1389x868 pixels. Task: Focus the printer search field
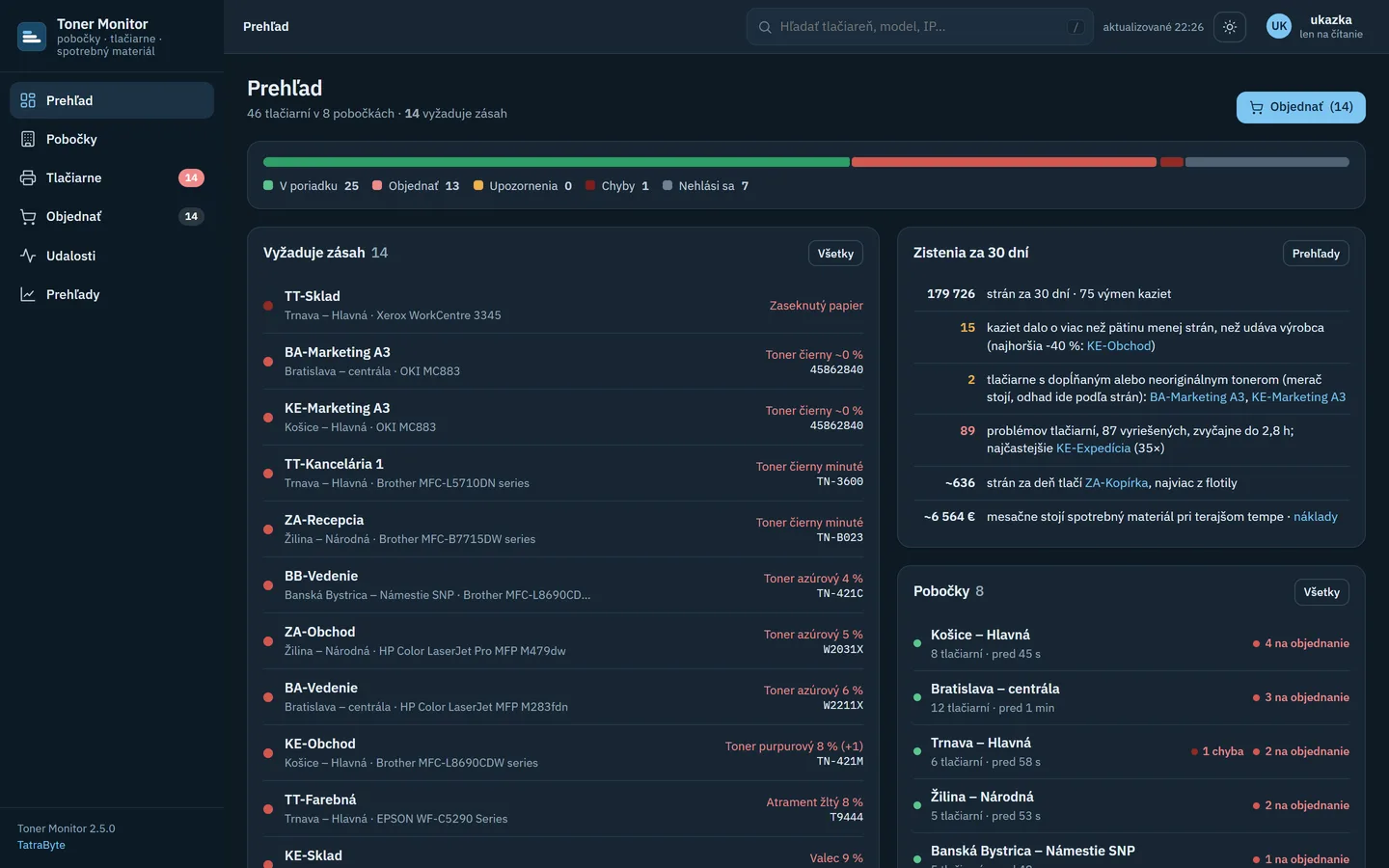pos(920,27)
